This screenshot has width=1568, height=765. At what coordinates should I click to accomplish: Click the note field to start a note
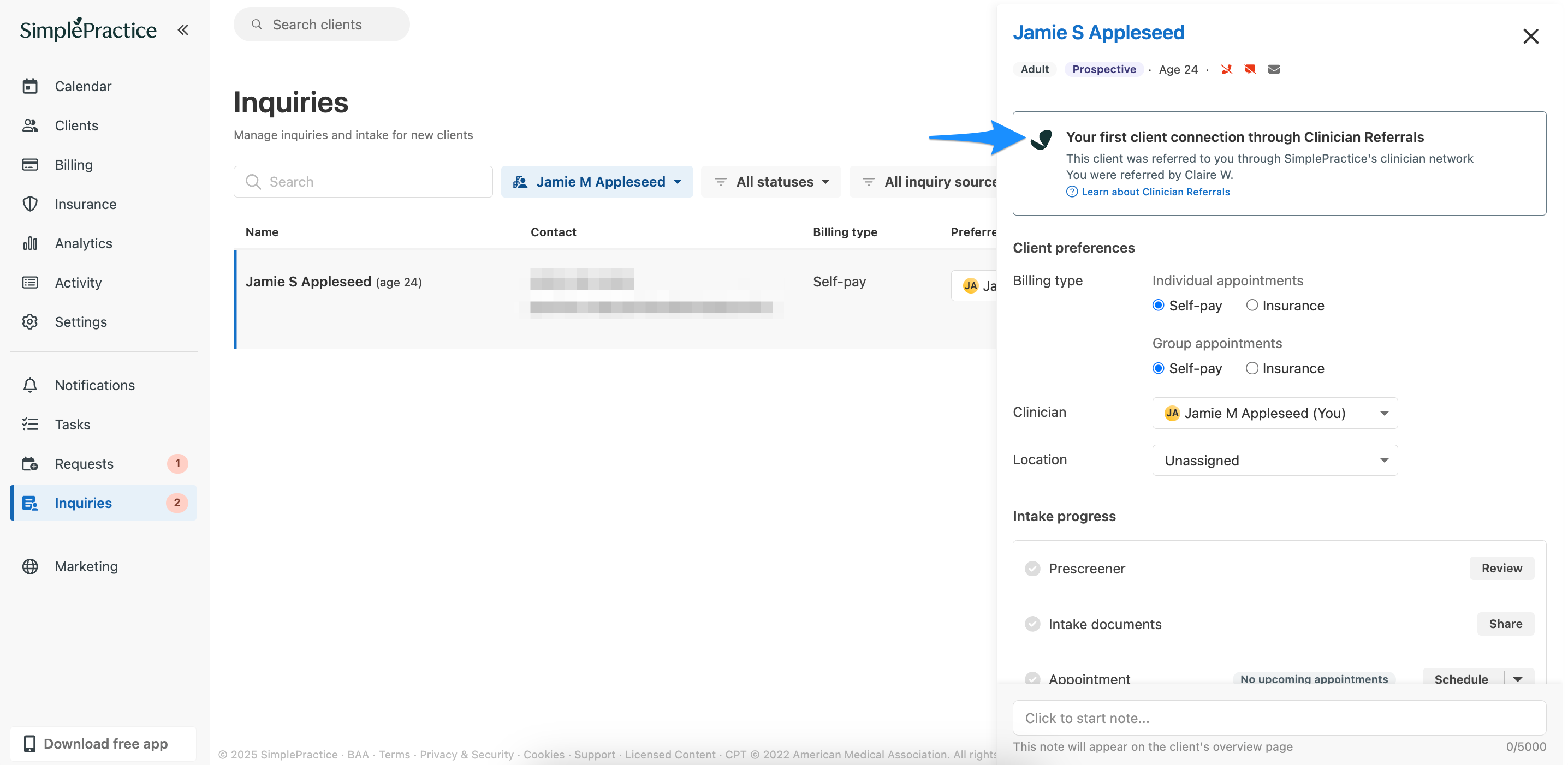pos(1278,718)
